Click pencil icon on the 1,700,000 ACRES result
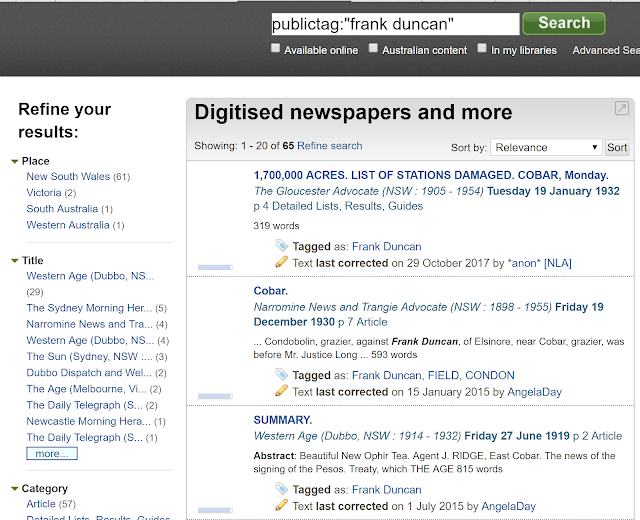This screenshot has width=640, height=520. coord(281,262)
